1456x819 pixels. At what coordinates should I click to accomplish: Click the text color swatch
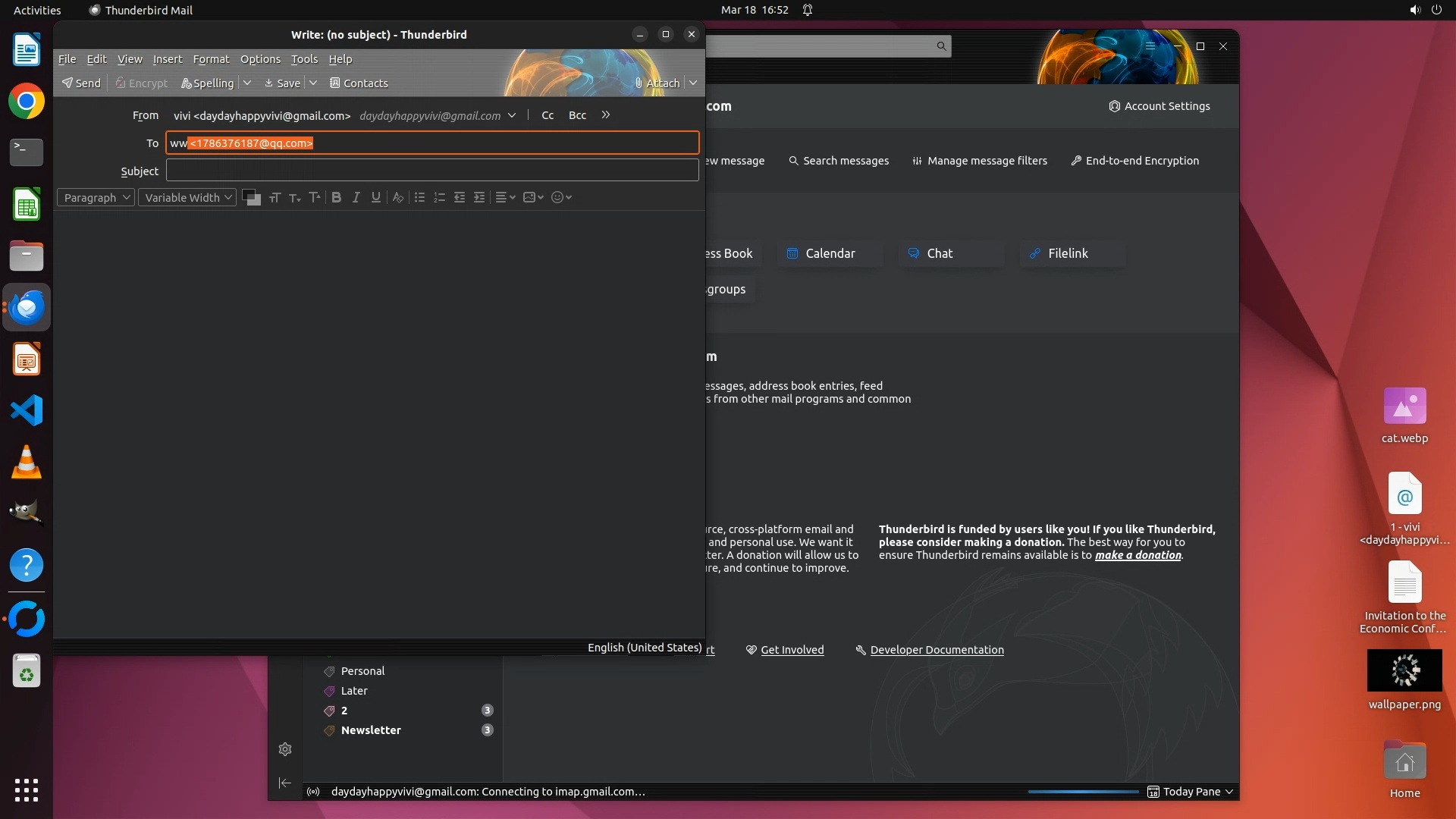click(249, 196)
